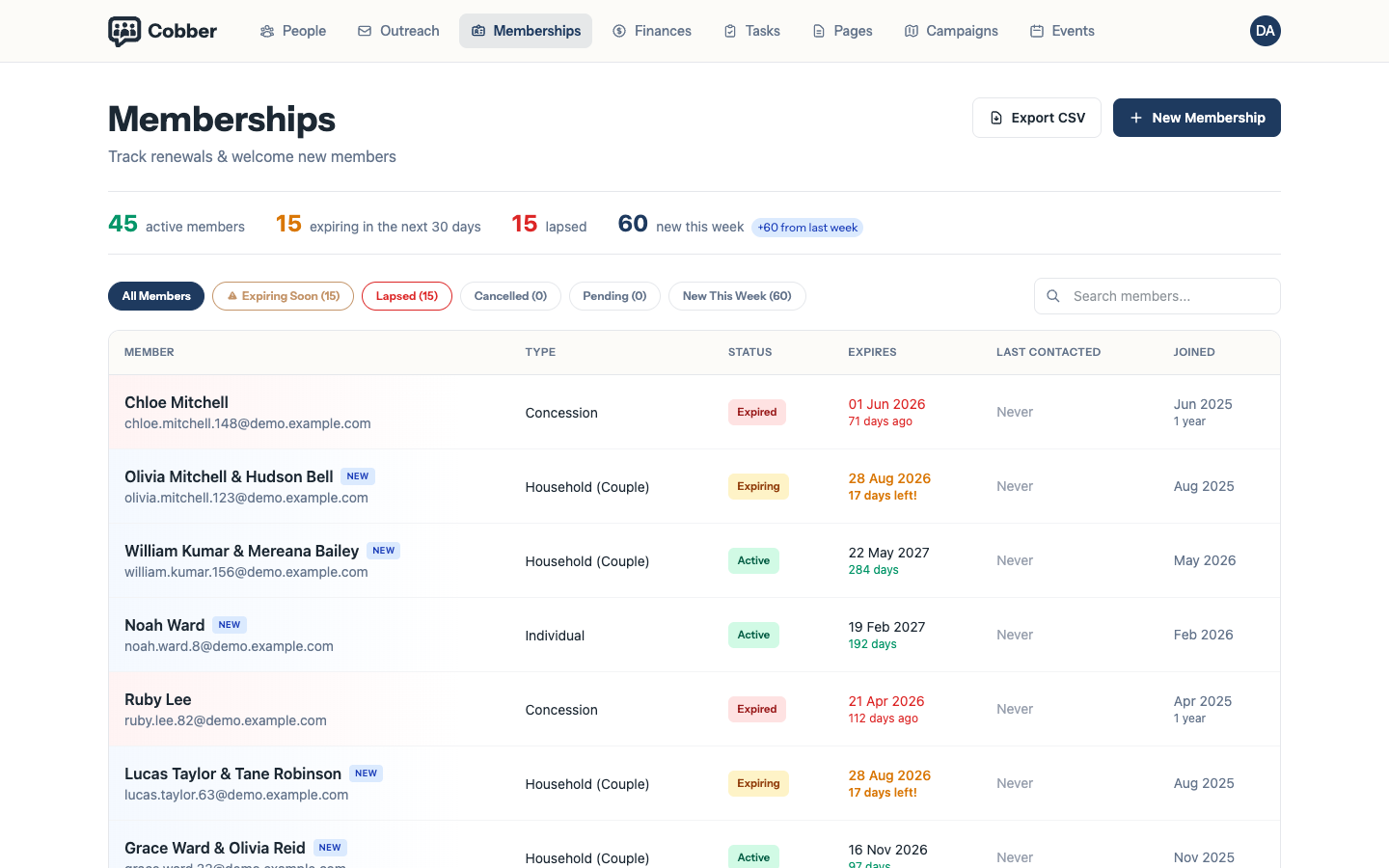Screen dimensions: 1389x868
Task: Open the Events section
Action: (x=1062, y=31)
